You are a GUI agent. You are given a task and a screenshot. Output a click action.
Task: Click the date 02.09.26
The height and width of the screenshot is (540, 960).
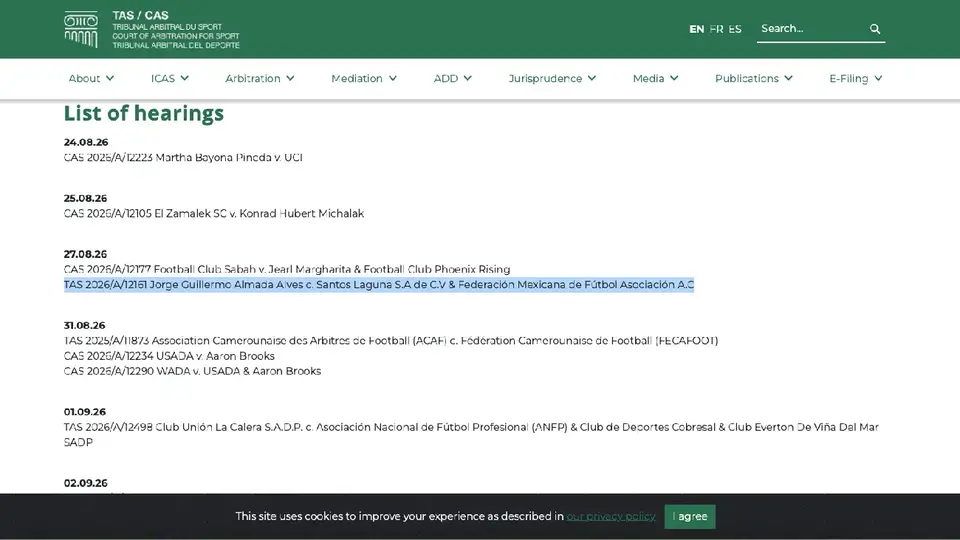click(86, 483)
